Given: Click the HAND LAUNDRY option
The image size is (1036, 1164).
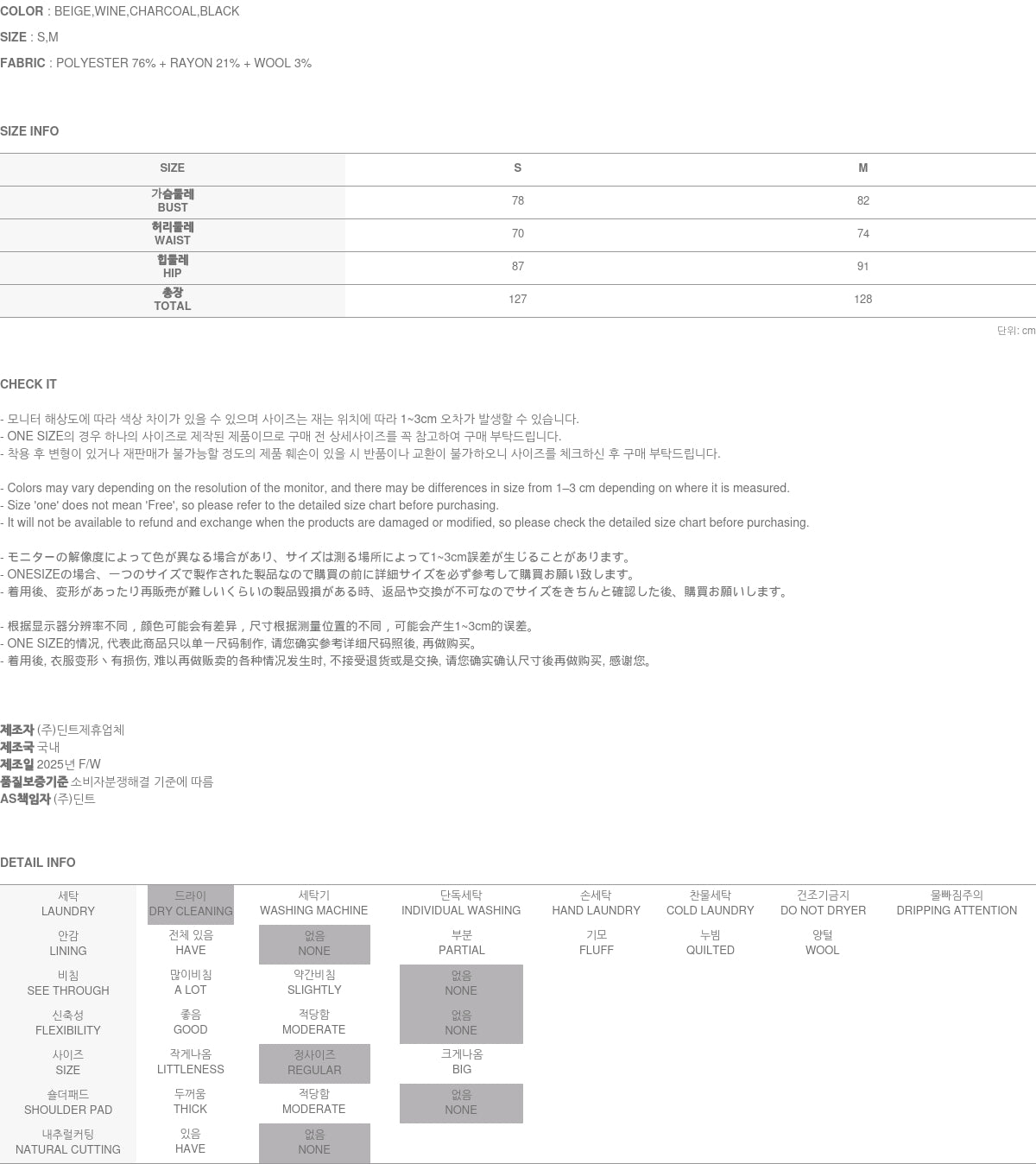Looking at the screenshot, I should pos(596,903).
